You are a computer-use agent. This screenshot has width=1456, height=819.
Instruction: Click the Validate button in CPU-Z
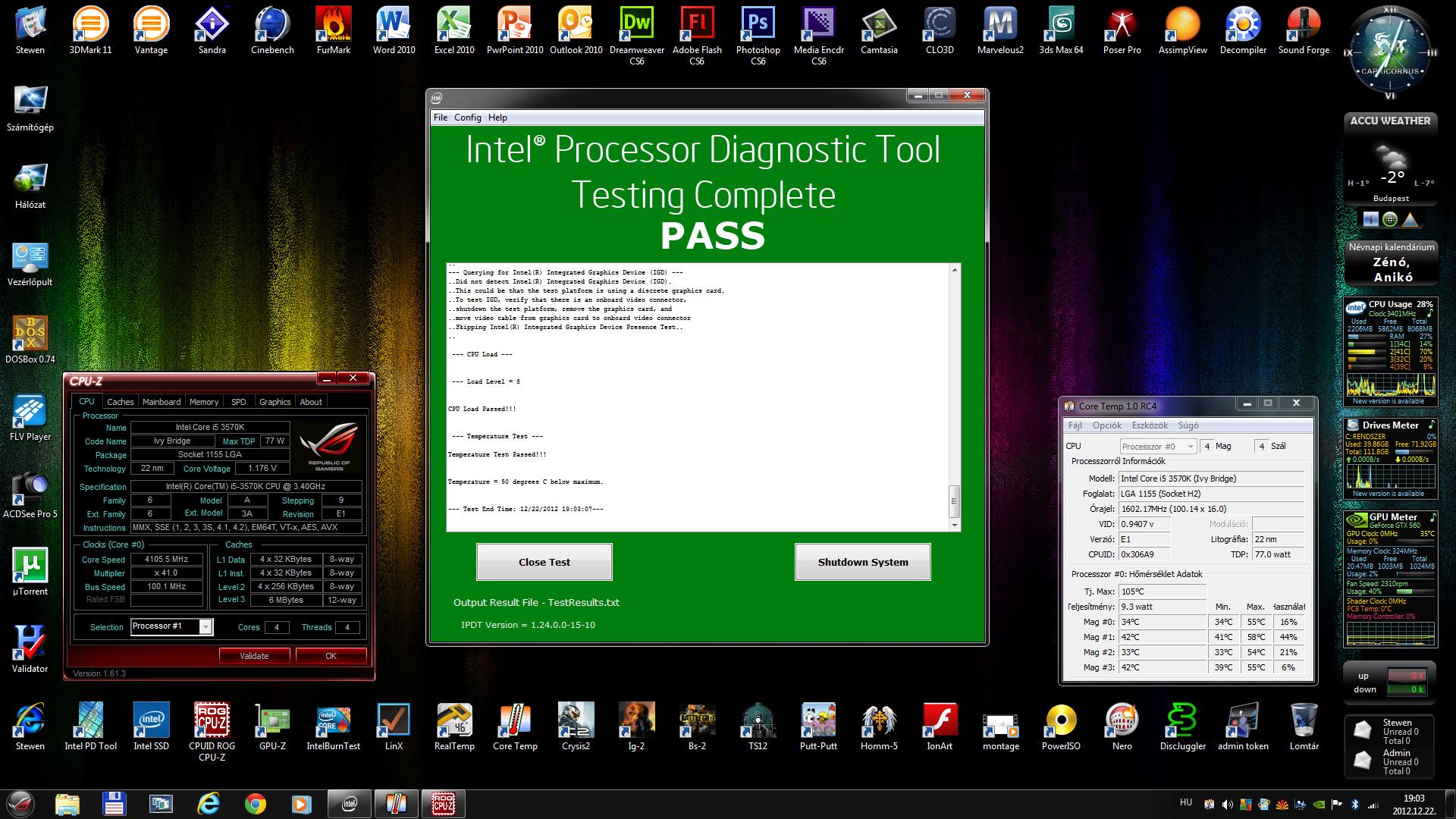click(x=254, y=656)
